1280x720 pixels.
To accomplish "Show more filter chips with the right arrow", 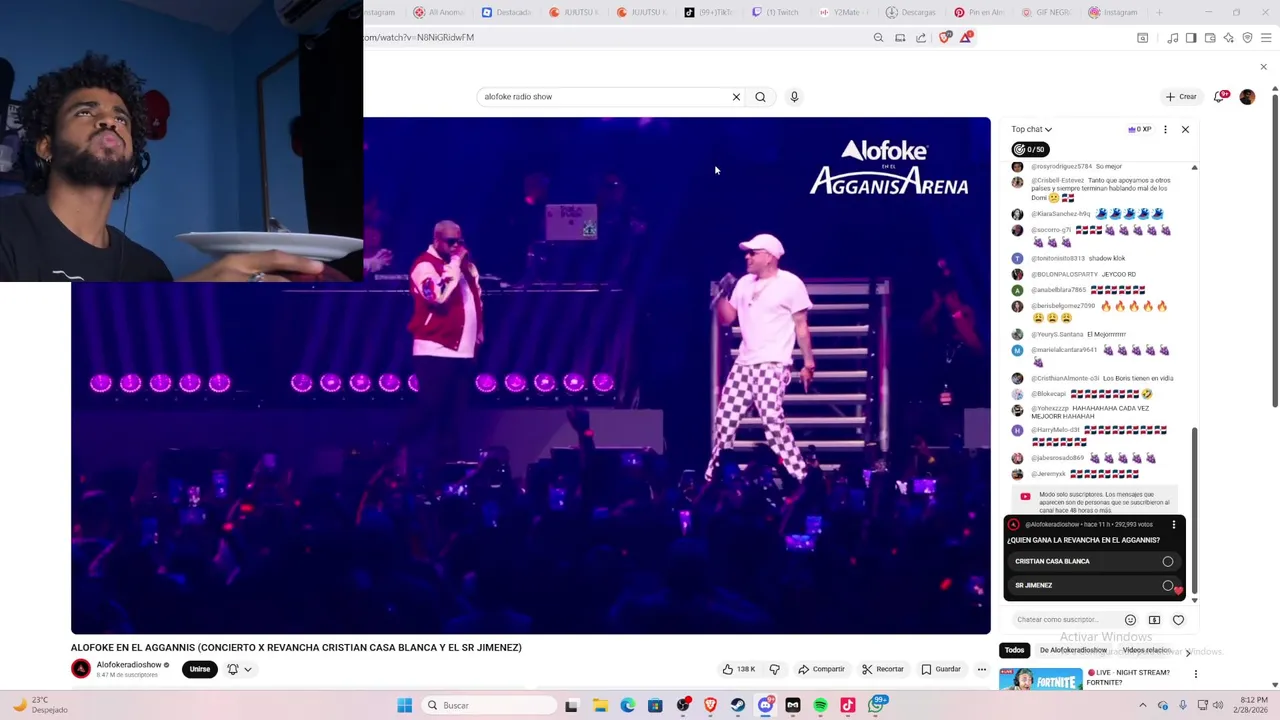I will pos(1188,652).
